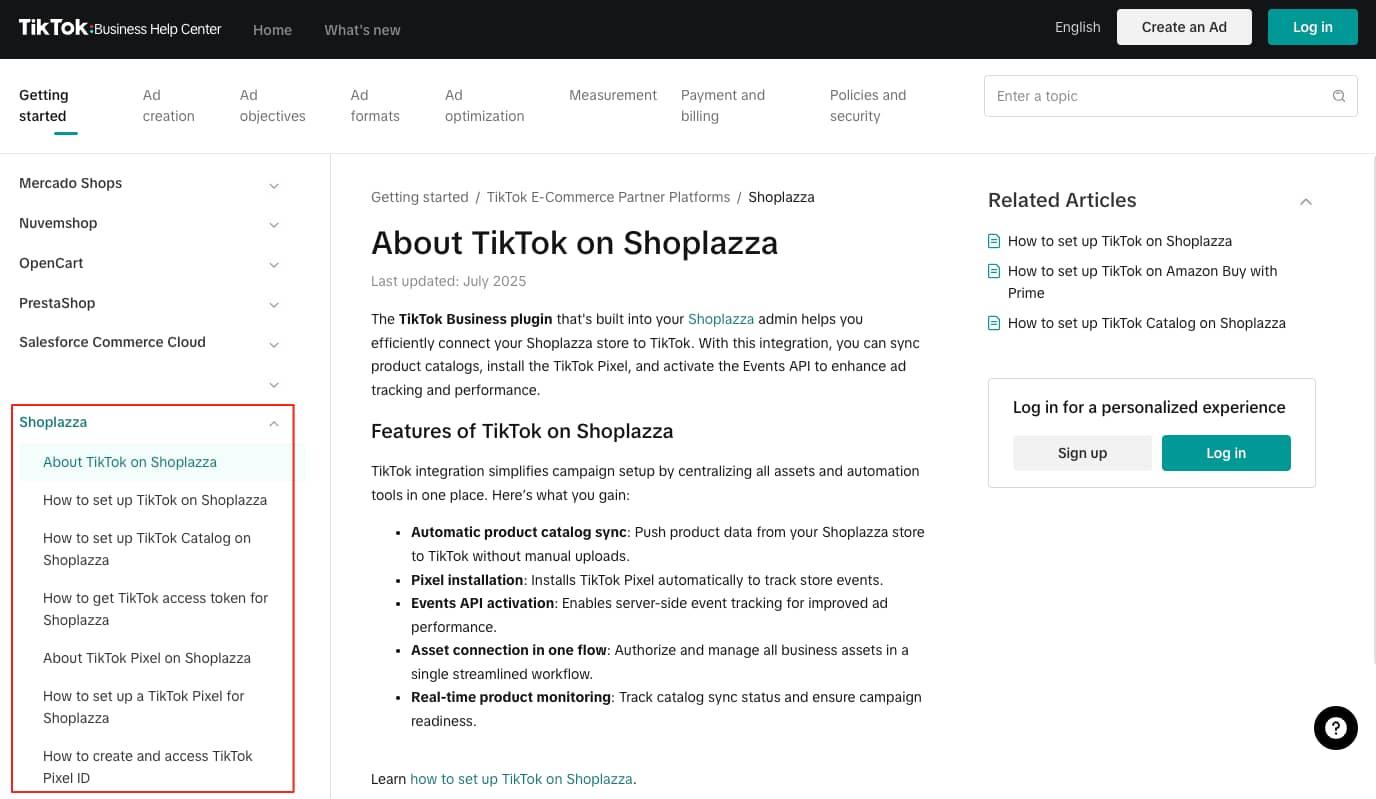
Task: Click the search magnifier icon
Action: click(1338, 95)
